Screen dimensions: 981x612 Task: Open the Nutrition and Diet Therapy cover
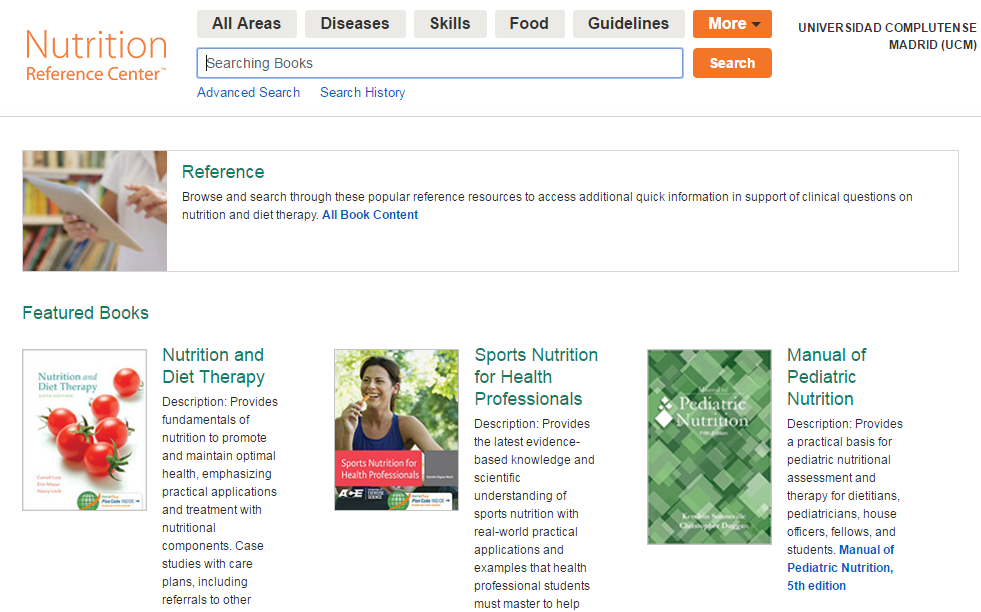pos(84,430)
